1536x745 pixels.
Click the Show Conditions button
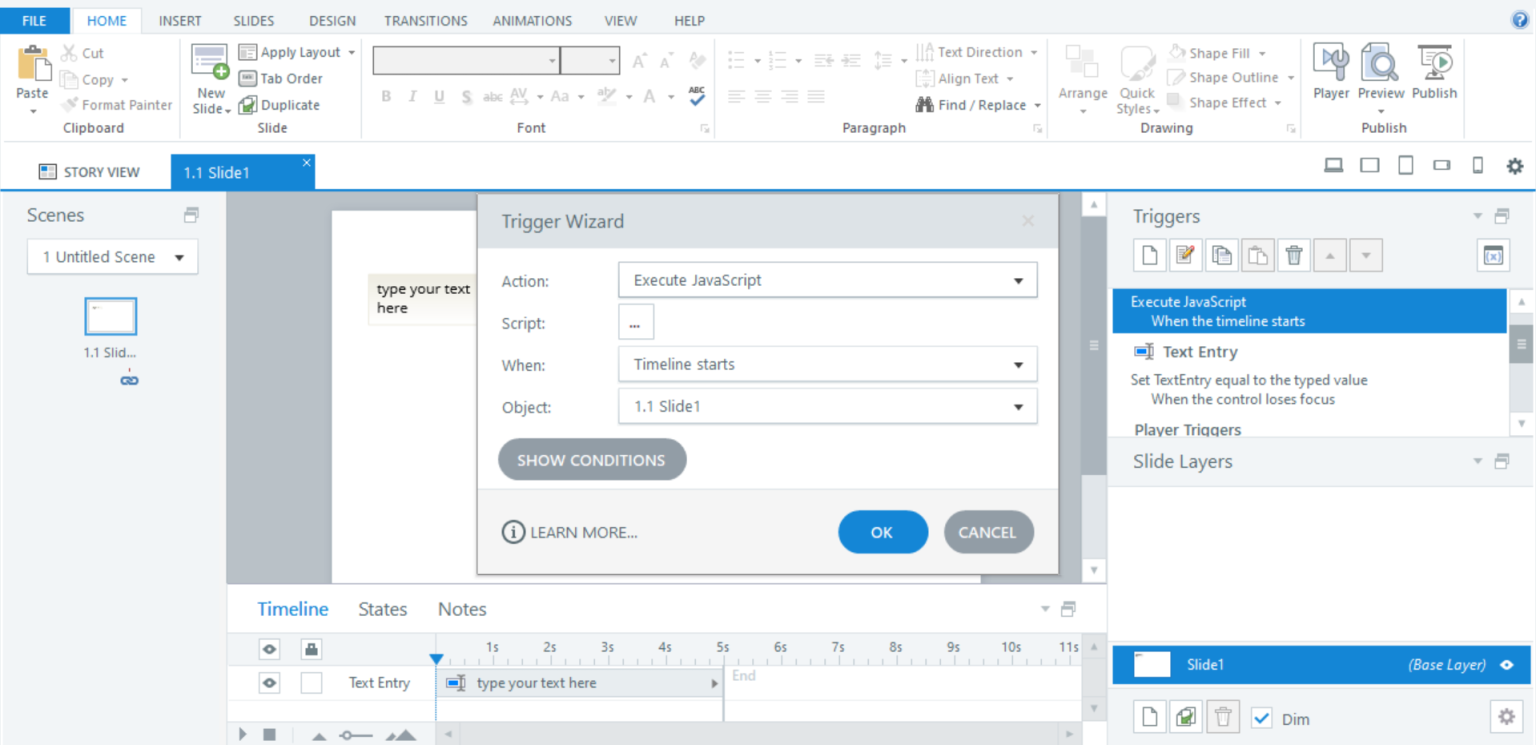(x=591, y=460)
